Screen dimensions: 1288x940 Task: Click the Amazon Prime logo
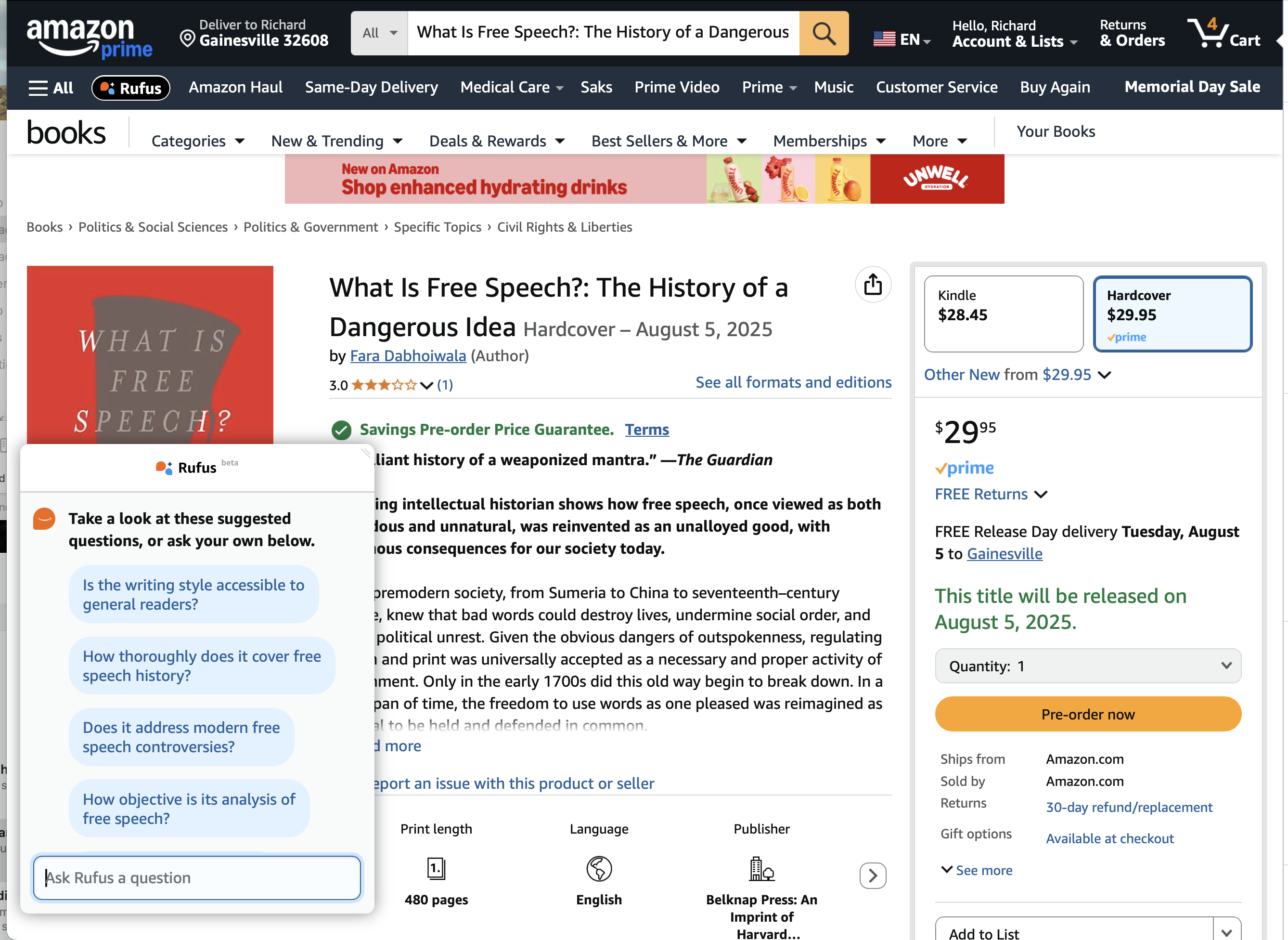coord(89,38)
